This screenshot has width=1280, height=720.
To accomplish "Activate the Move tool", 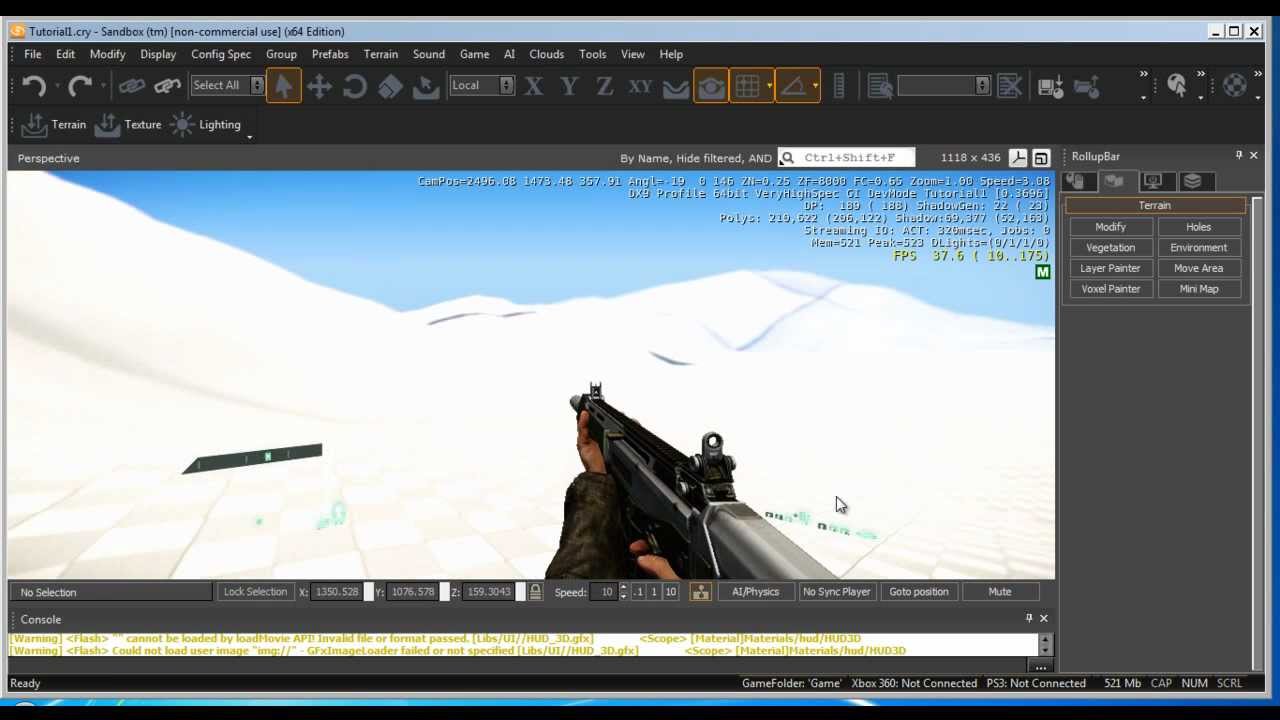I will coord(320,86).
